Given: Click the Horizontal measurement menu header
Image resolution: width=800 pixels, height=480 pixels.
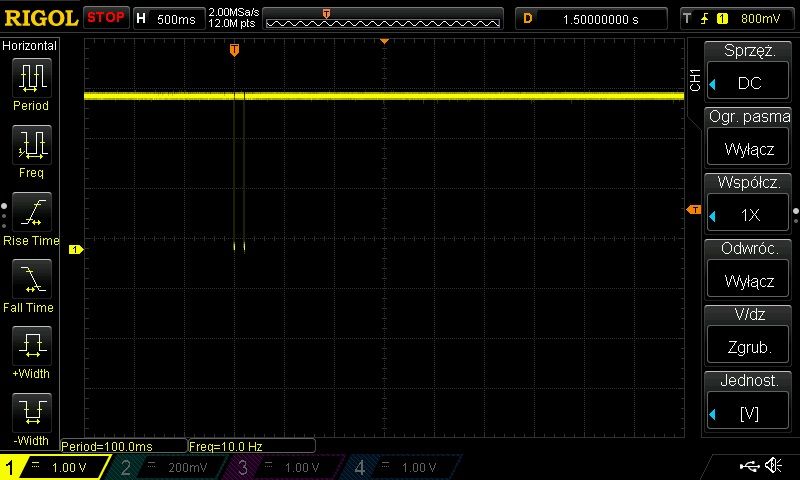Looking at the screenshot, I should [x=30, y=45].
